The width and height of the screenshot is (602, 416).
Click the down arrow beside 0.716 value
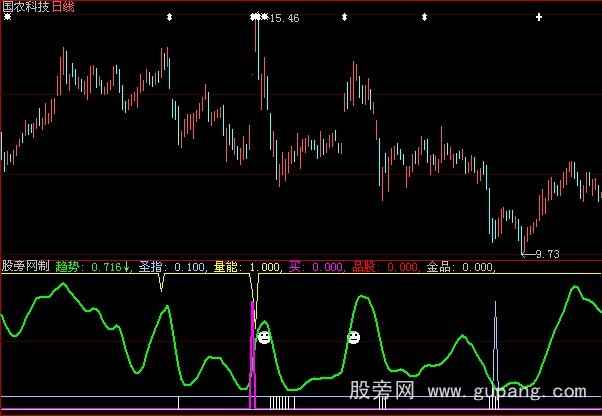click(127, 267)
